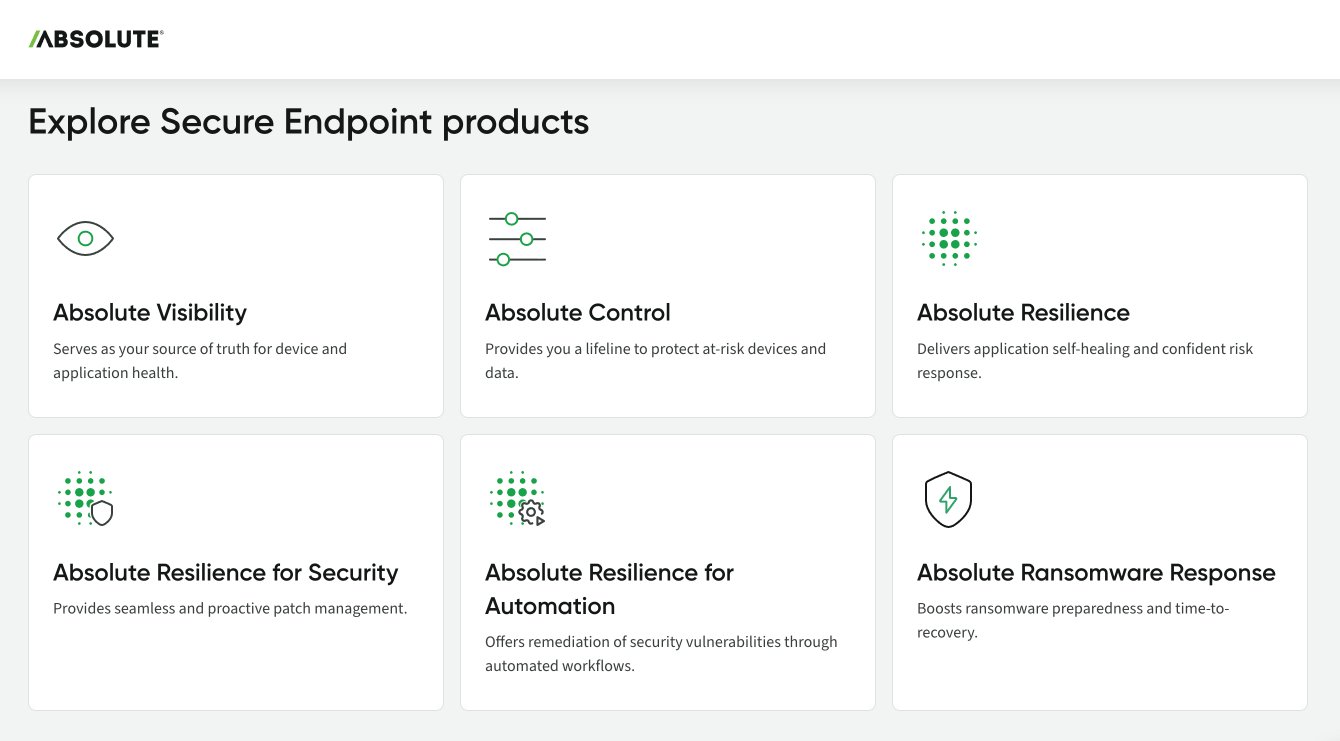1340x741 pixels.
Task: Select the Absolute Control card
Action: [x=668, y=295]
